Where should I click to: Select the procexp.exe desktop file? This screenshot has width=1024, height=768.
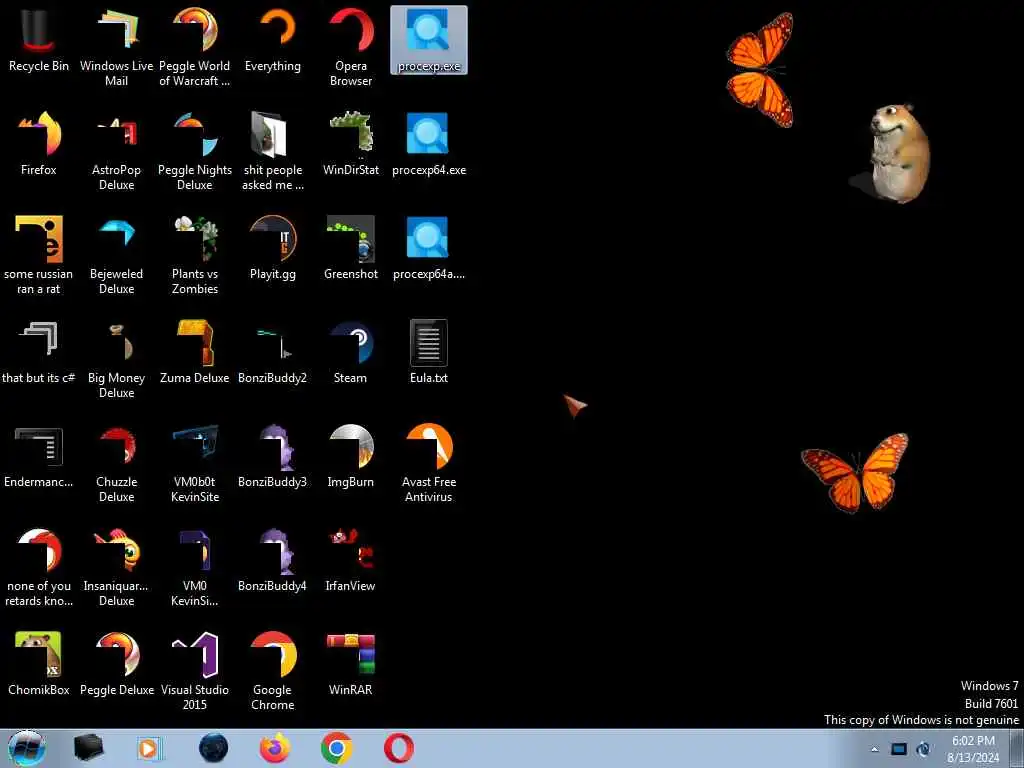pos(428,40)
